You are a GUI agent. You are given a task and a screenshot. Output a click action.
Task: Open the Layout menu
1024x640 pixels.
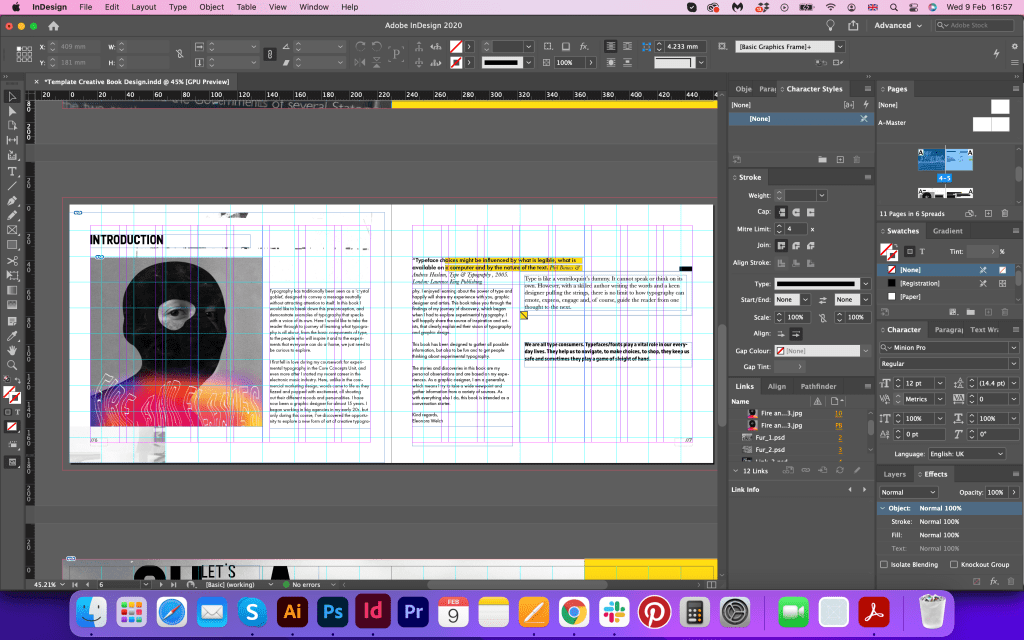pos(144,7)
